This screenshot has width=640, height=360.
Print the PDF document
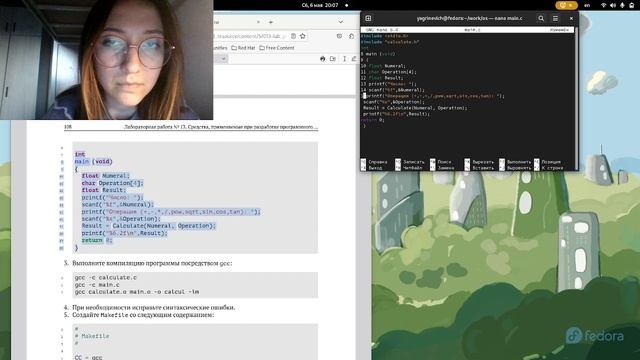(x=322, y=59)
